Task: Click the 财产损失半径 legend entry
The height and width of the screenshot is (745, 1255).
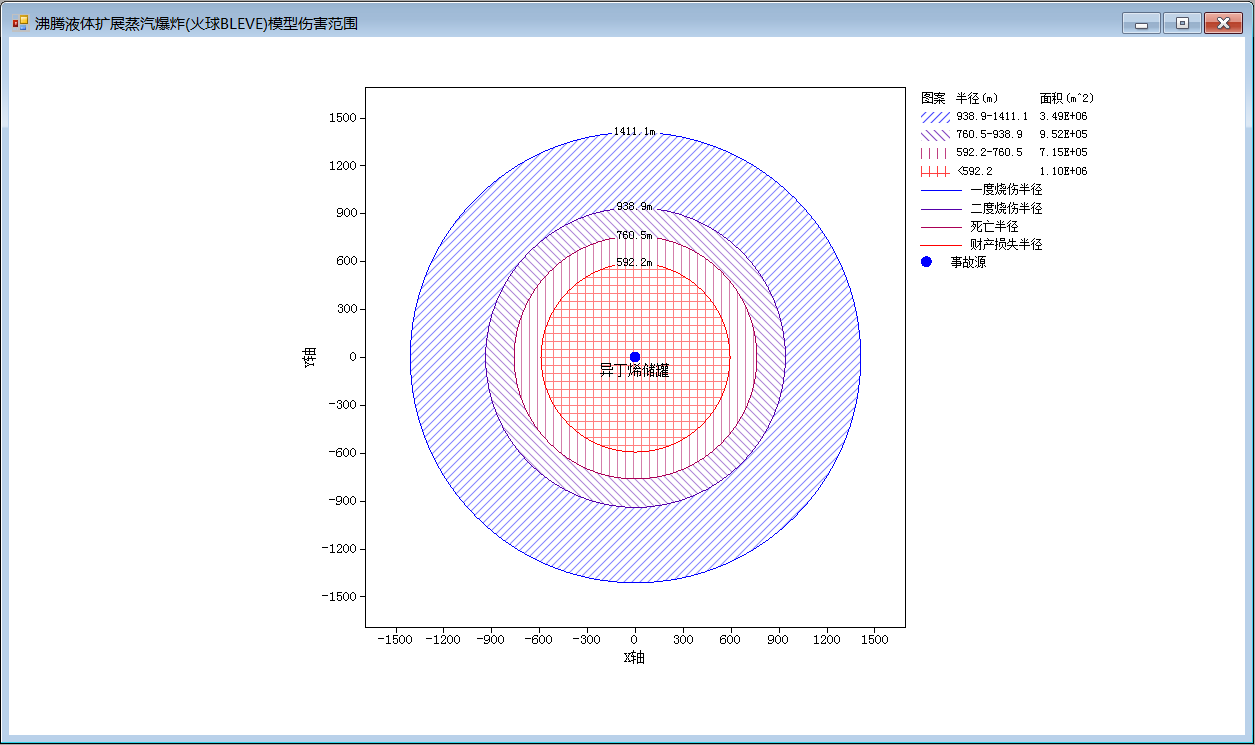Action: [x=1006, y=244]
